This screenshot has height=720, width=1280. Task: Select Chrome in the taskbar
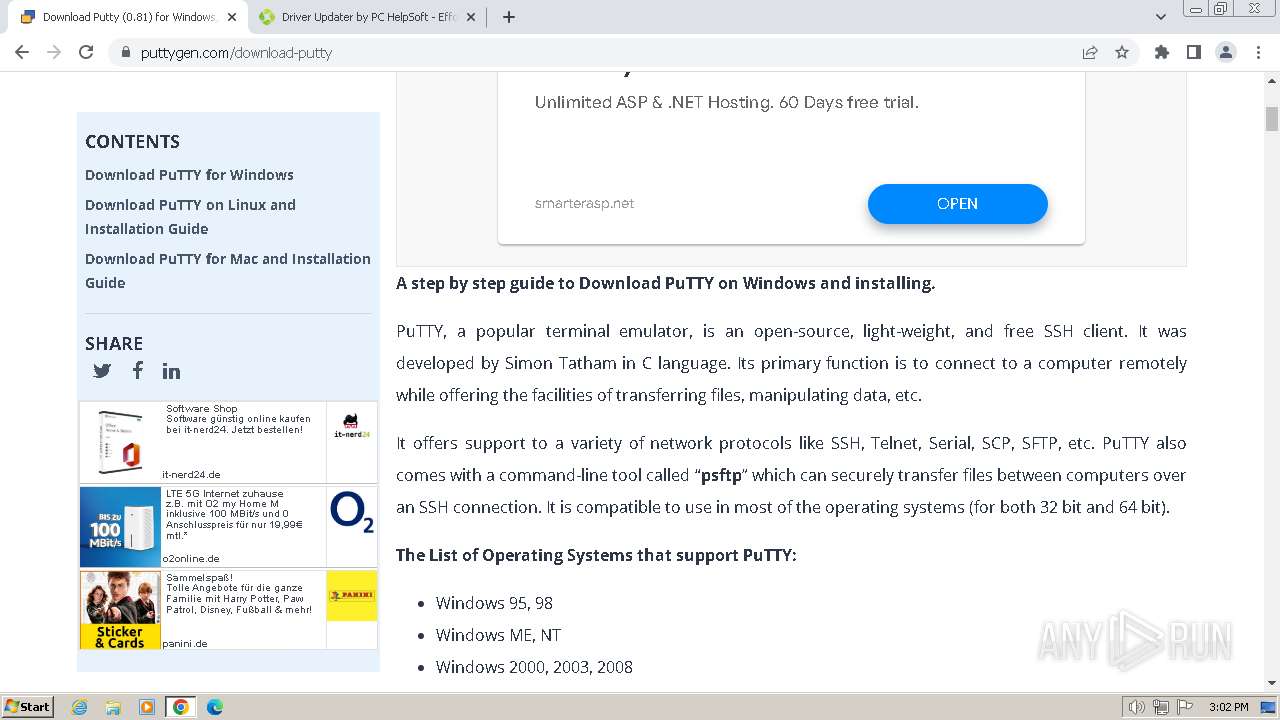[181, 707]
